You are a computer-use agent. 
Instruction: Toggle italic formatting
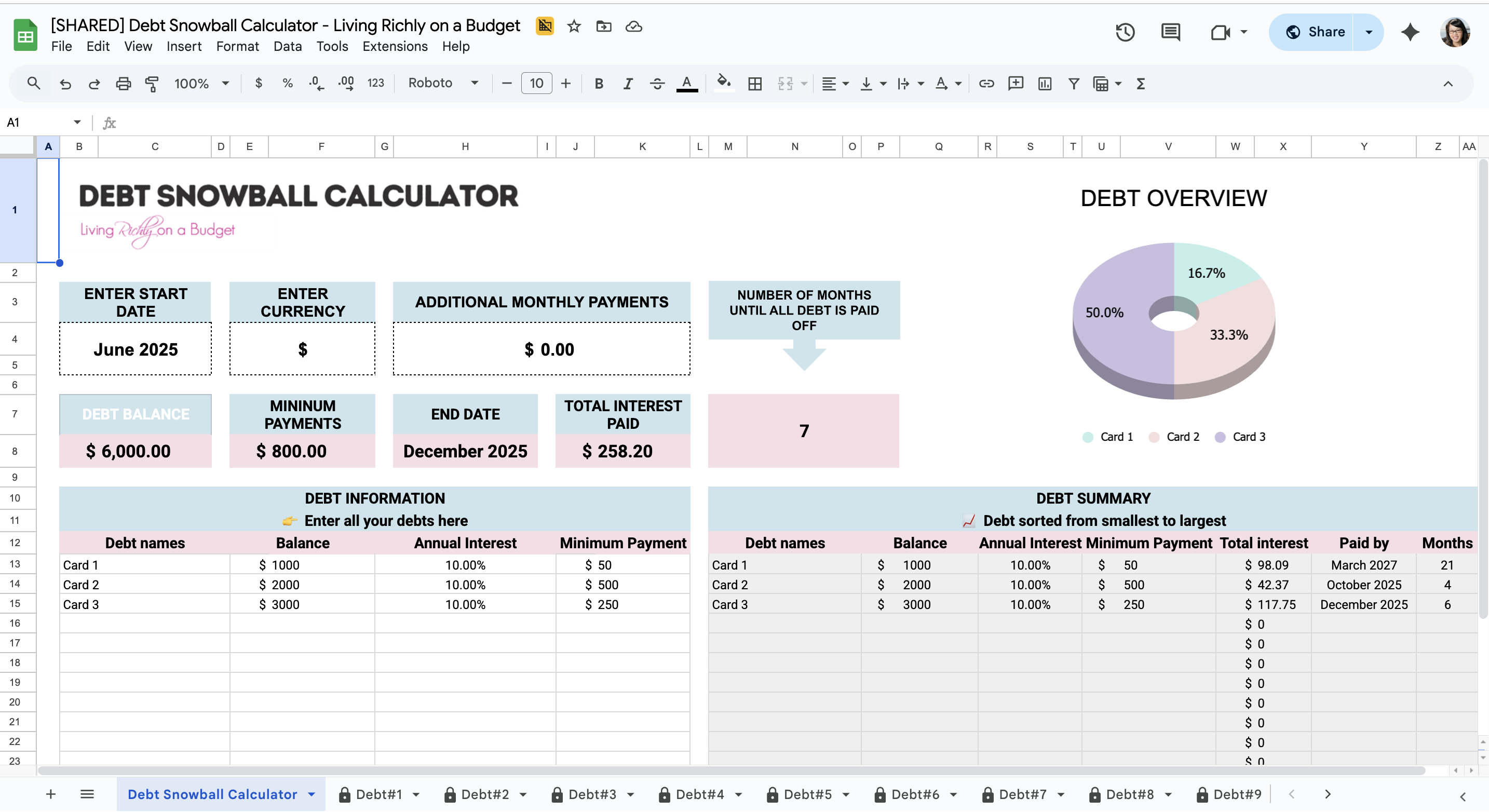click(628, 84)
